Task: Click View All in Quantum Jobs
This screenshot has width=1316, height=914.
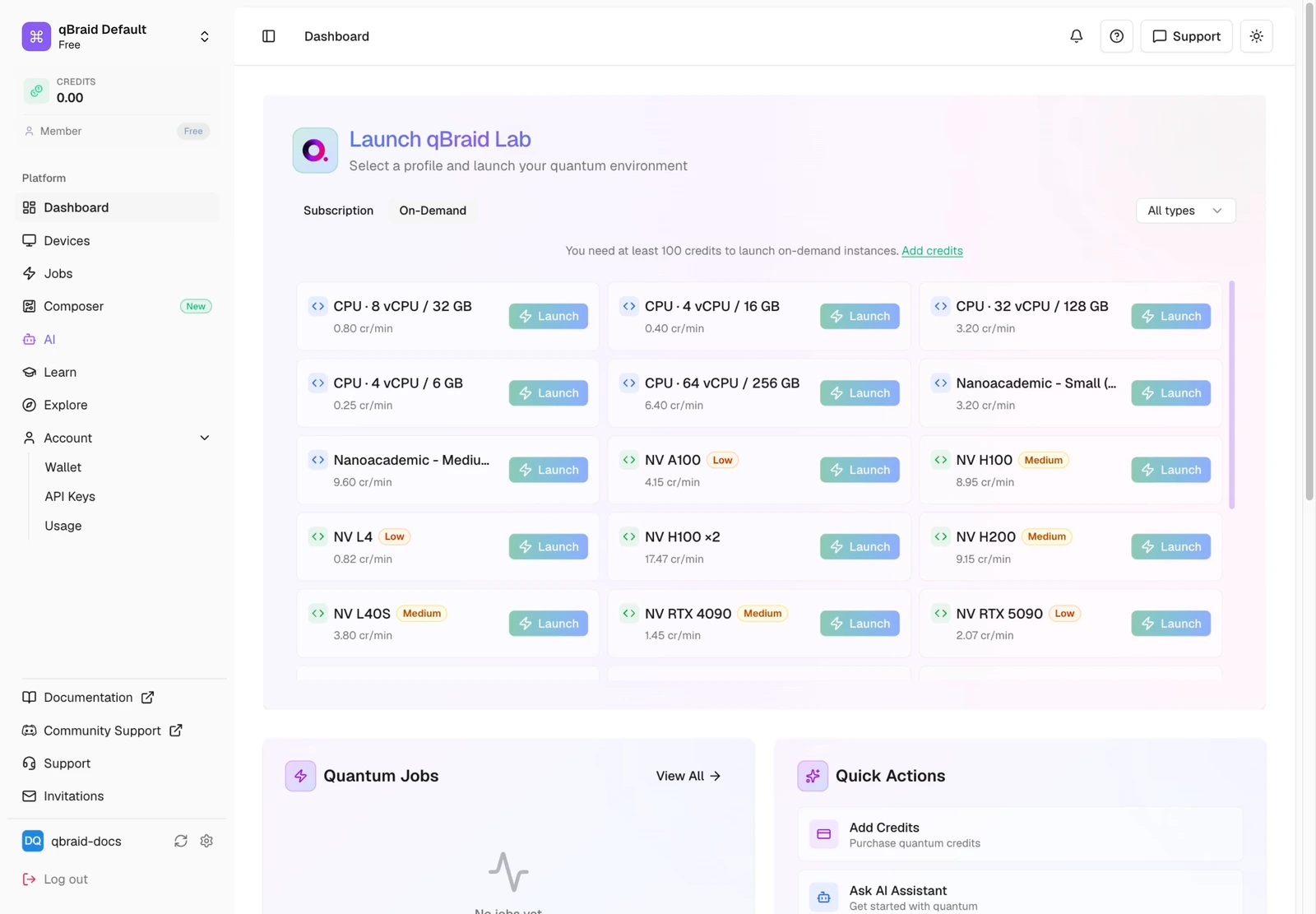Action: tap(688, 776)
